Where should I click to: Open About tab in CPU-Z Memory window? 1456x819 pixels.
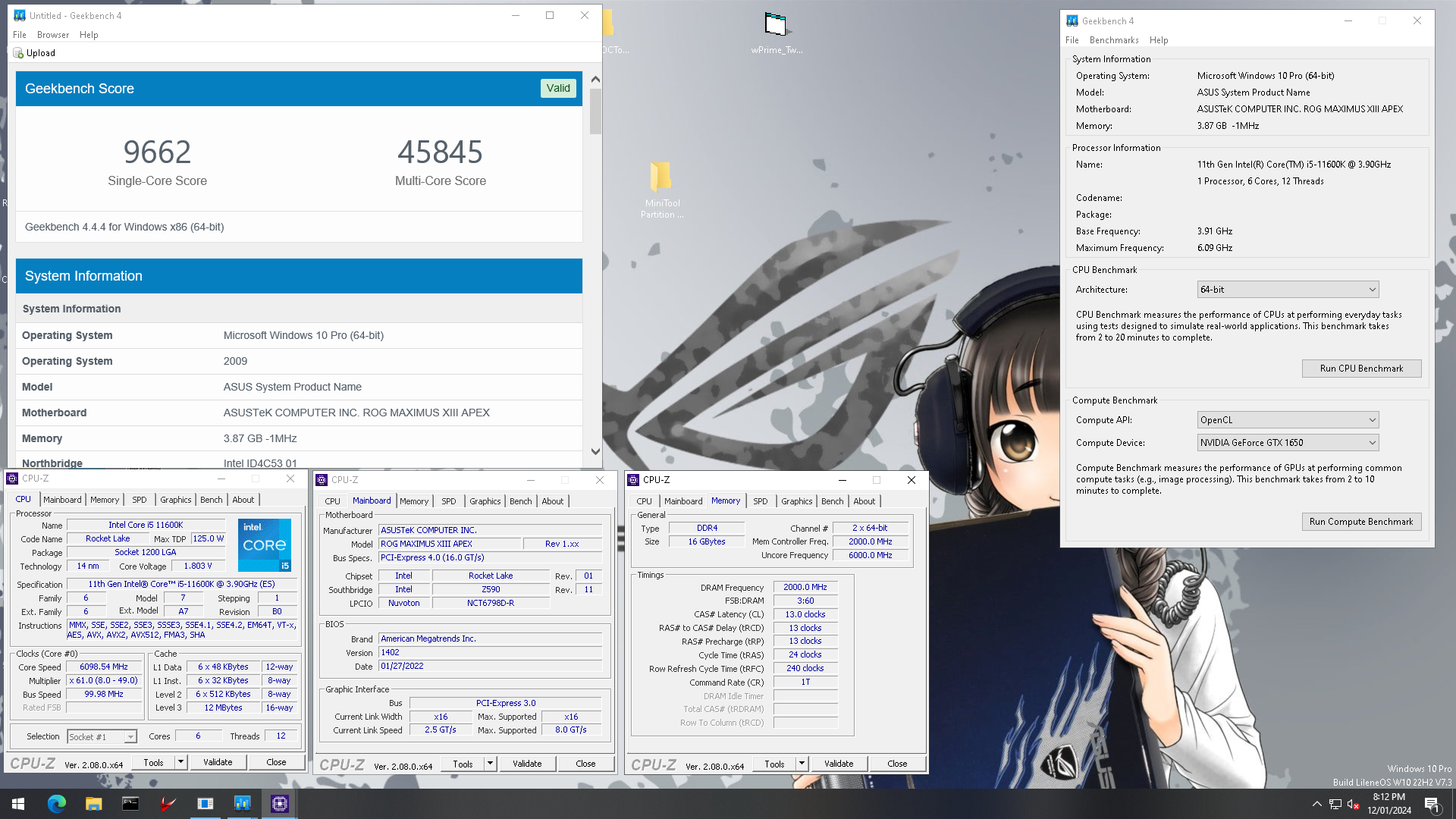tap(864, 501)
